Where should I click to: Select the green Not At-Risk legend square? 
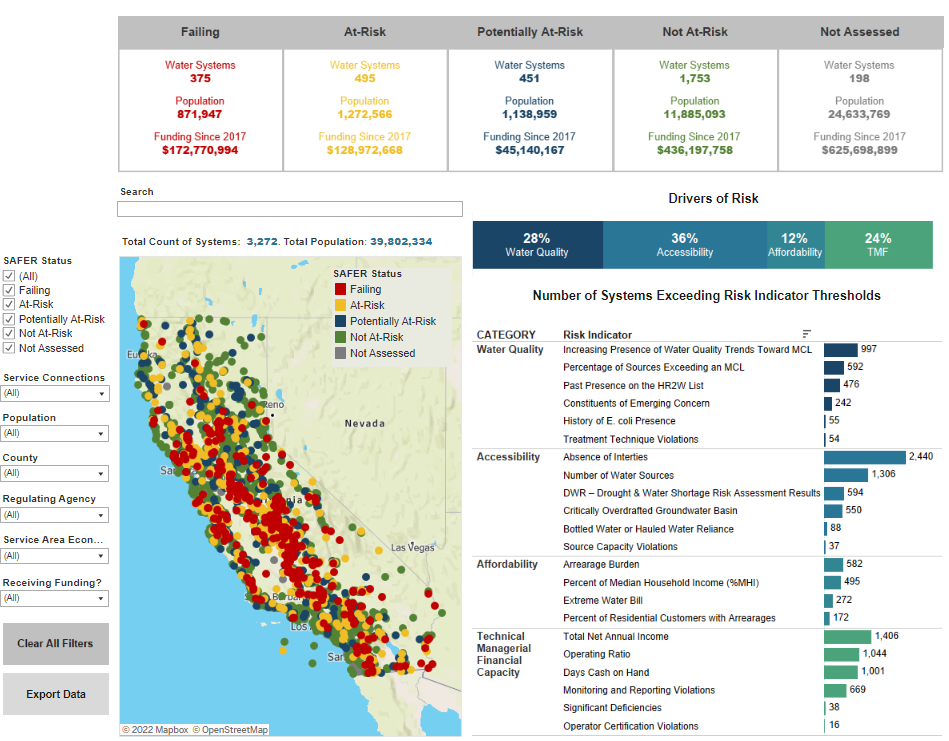click(340, 338)
